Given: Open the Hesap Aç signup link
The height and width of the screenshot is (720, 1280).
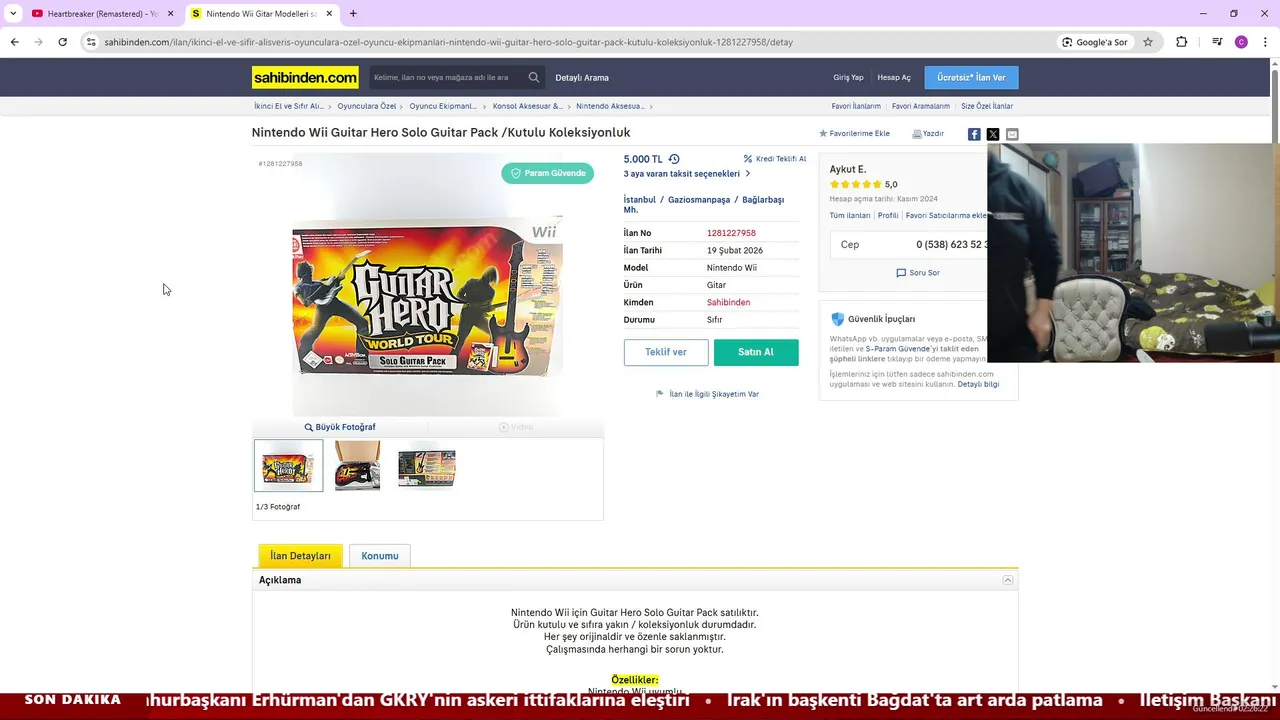Looking at the screenshot, I should click(x=894, y=77).
